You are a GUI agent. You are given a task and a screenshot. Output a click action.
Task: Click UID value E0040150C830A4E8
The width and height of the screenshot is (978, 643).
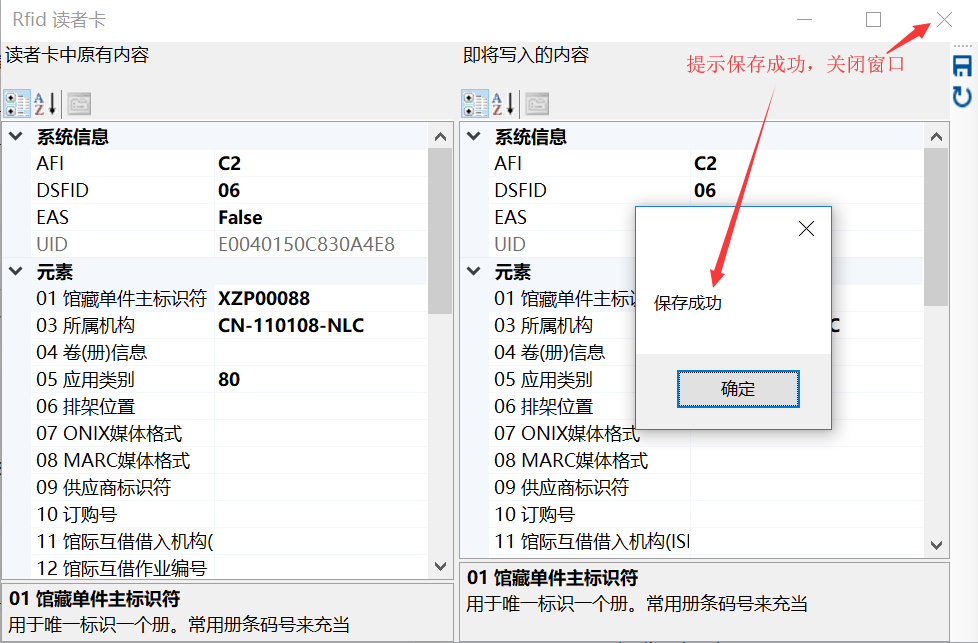tap(306, 244)
